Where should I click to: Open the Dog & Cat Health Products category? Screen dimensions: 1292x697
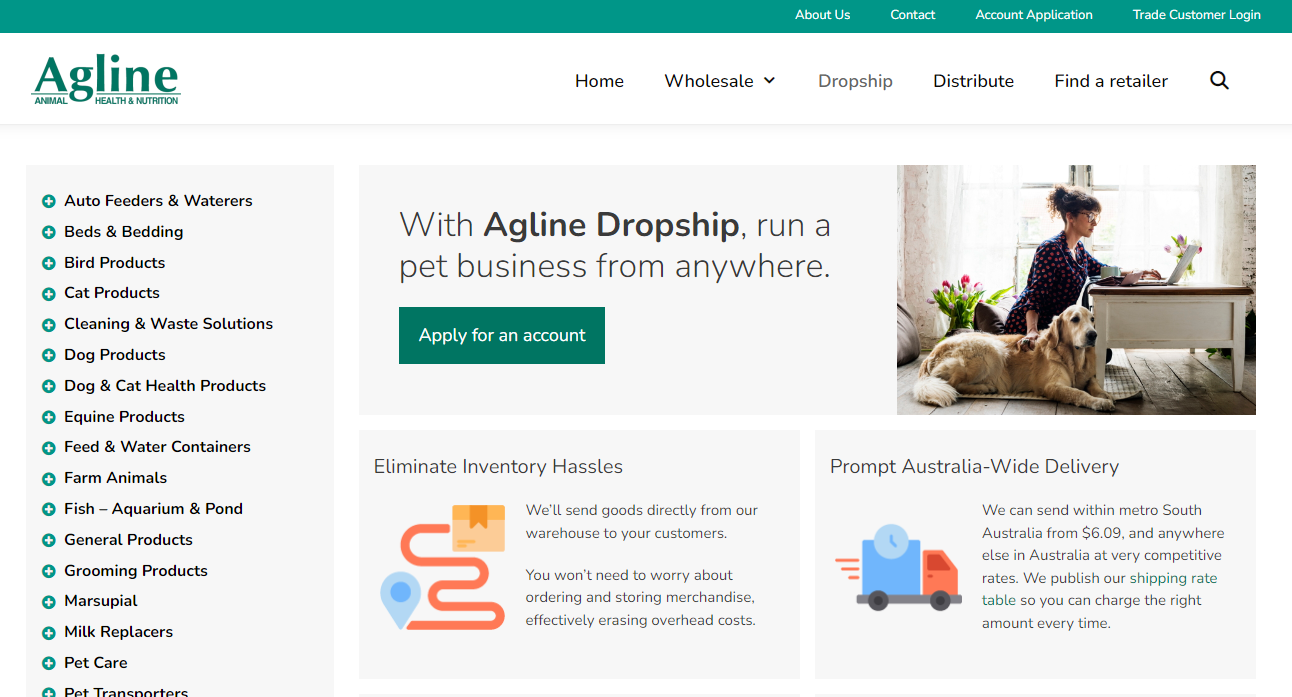(165, 386)
